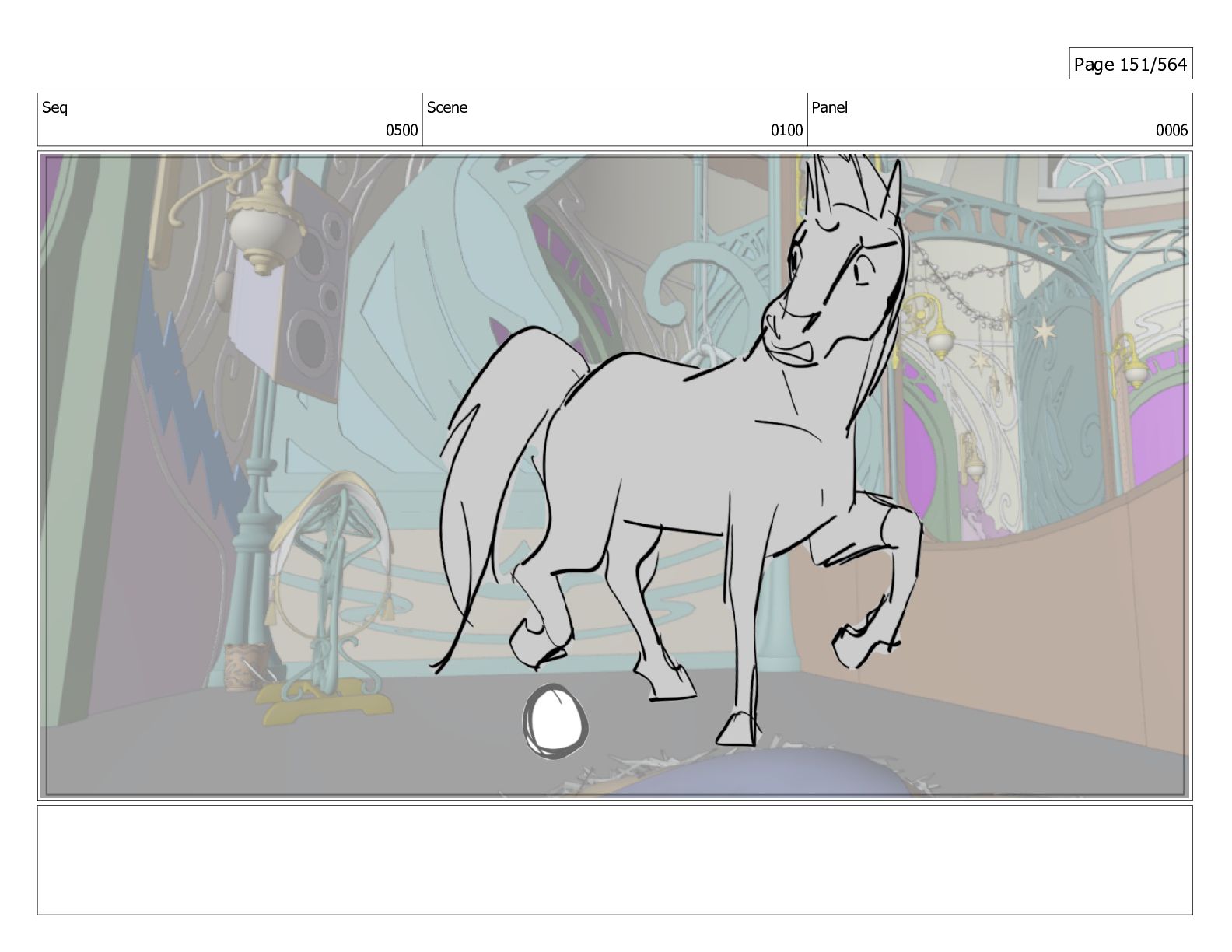Select the scene value 0100
1232x952 pixels.
coord(786,131)
